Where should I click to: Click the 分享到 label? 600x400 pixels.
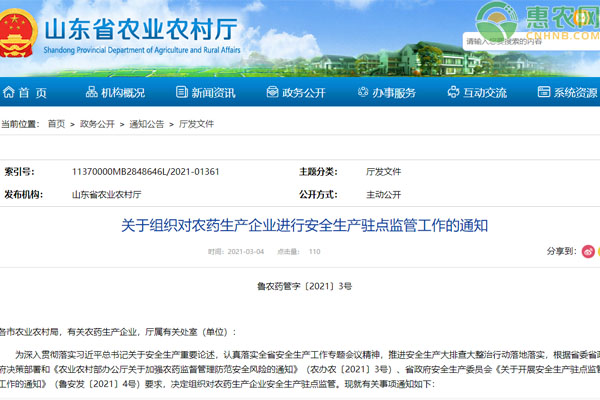pos(561,251)
